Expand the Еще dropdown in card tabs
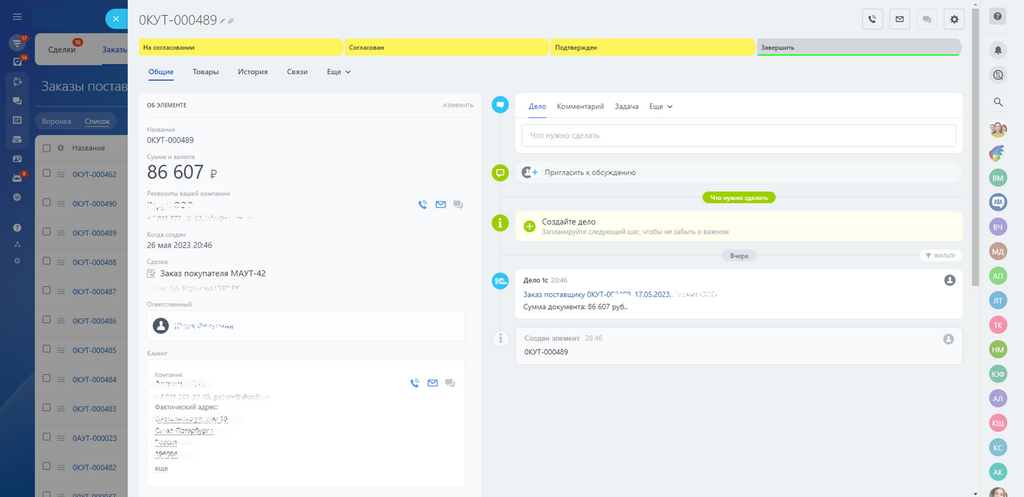1024x497 pixels. tap(339, 72)
